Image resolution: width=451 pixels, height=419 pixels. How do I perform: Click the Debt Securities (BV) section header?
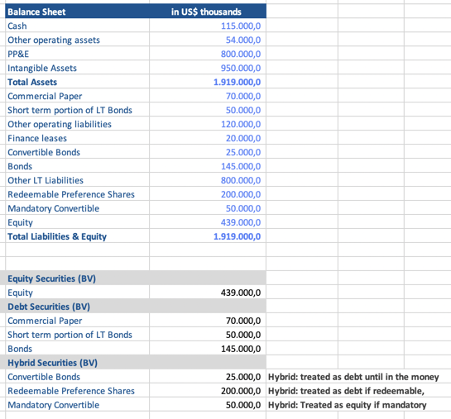(136, 306)
